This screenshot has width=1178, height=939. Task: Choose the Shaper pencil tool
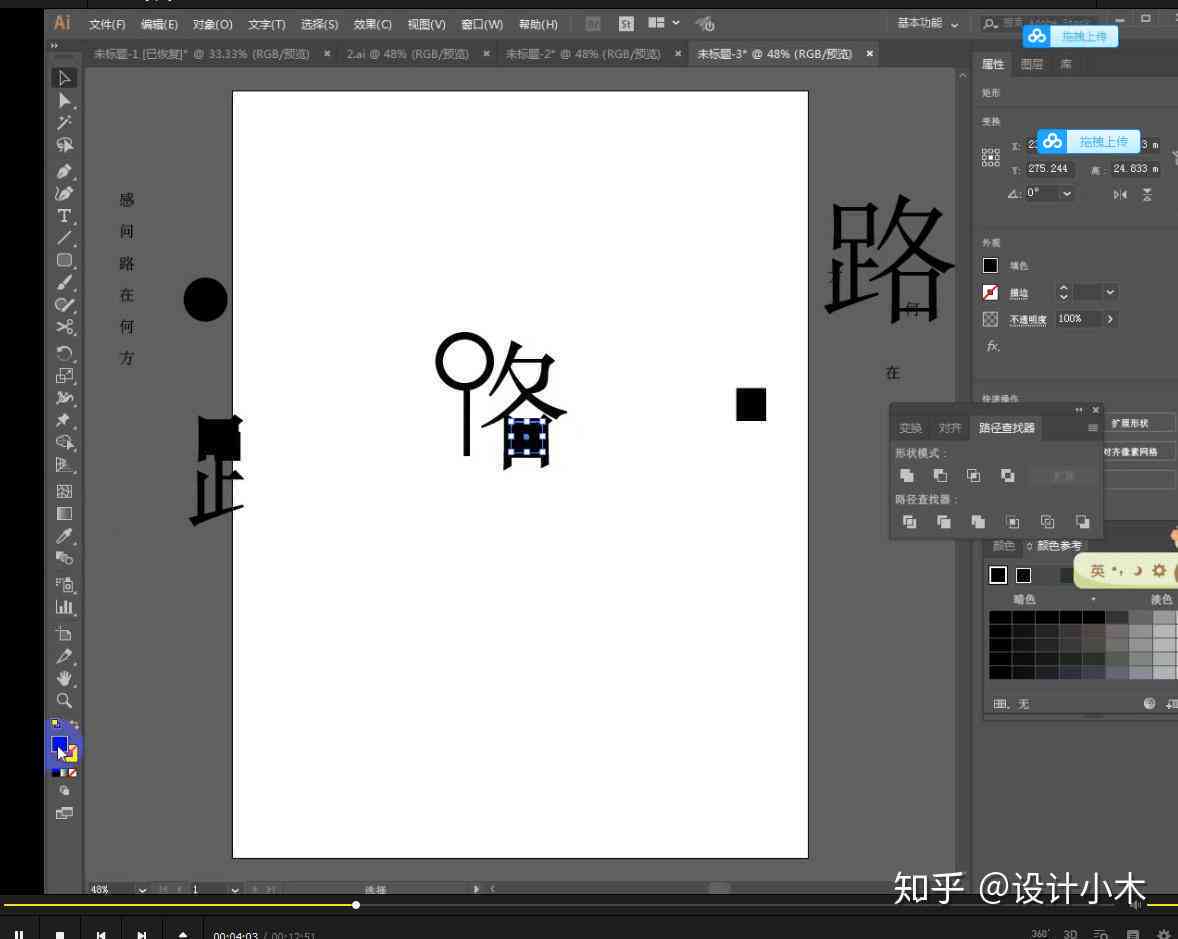(64, 304)
